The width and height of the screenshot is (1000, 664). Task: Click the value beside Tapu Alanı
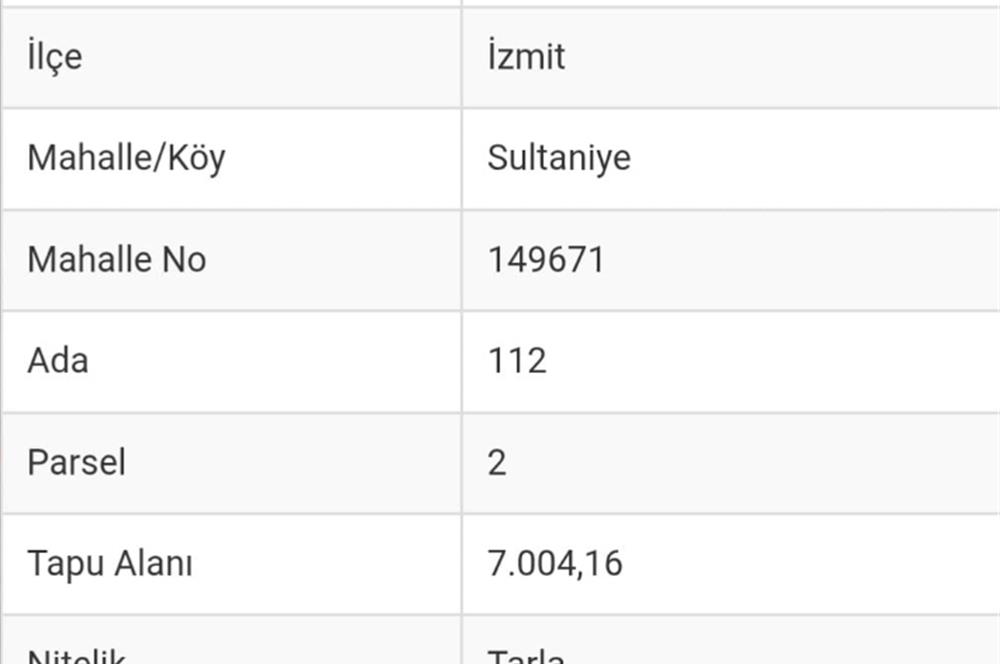555,564
